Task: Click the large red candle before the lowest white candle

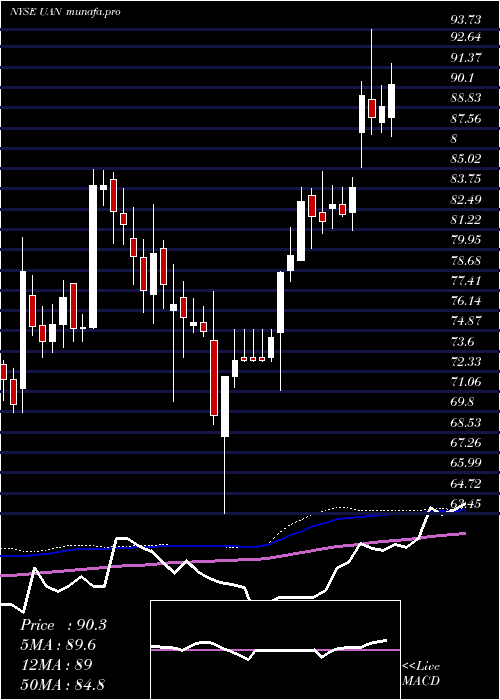Action: 214,378
